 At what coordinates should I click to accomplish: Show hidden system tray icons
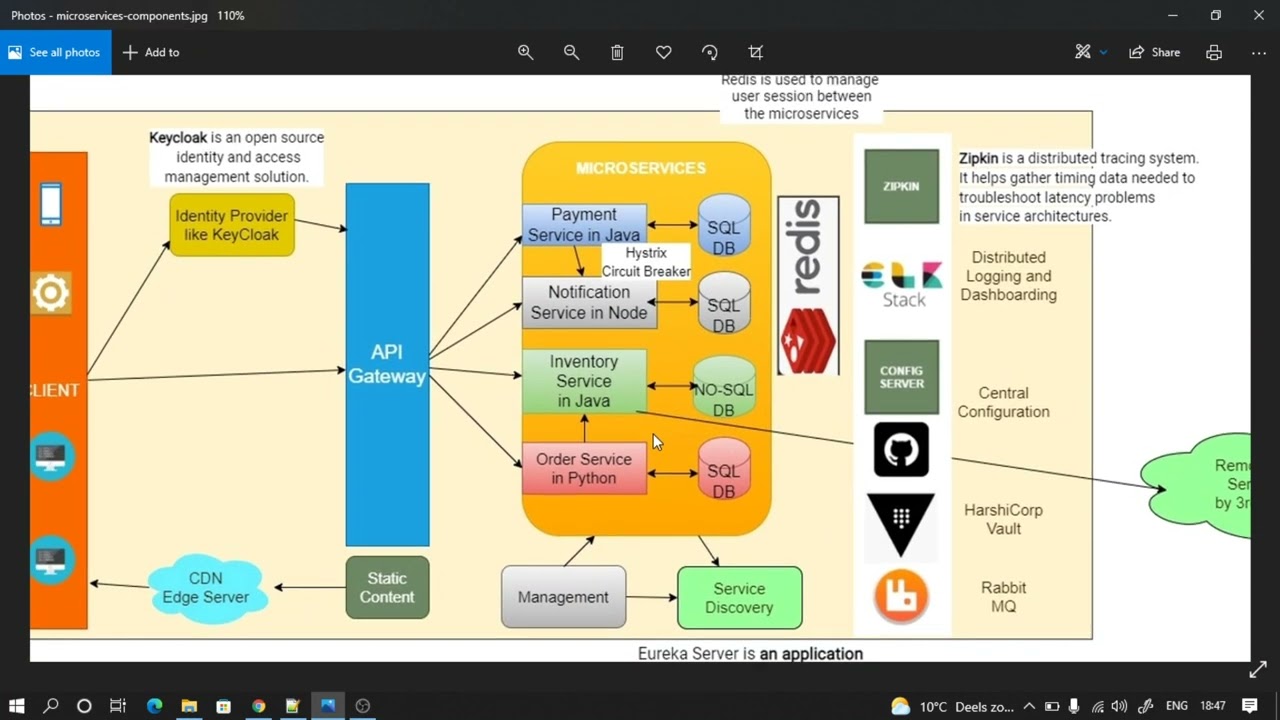coord(1029,706)
